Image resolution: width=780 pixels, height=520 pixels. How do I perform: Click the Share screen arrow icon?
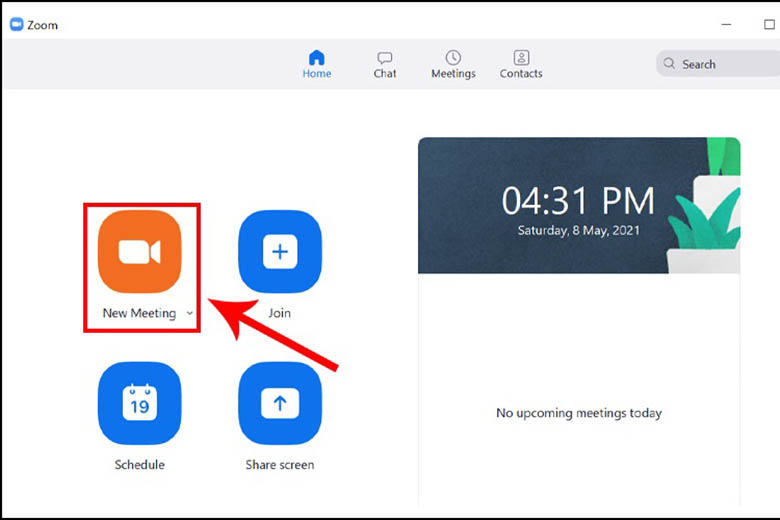point(280,403)
